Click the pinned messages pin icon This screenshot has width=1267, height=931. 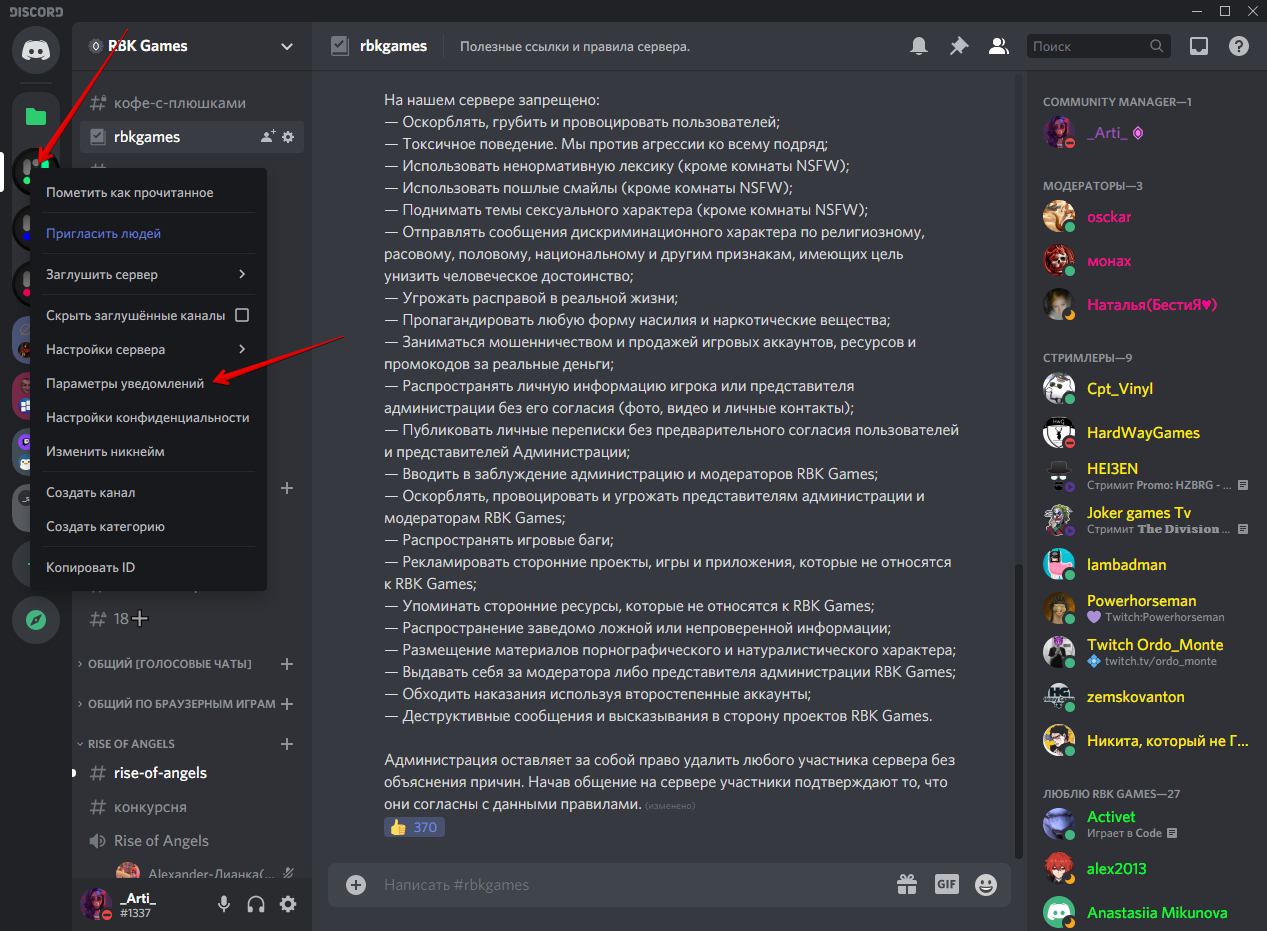pos(958,46)
